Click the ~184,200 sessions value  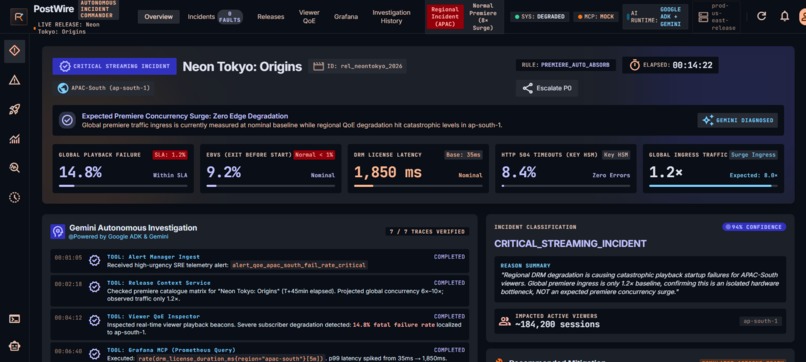(557, 324)
